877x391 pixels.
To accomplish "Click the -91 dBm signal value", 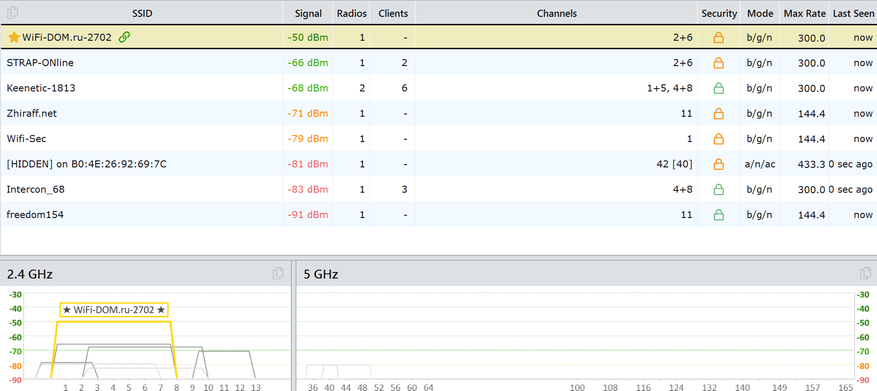I will tap(308, 214).
